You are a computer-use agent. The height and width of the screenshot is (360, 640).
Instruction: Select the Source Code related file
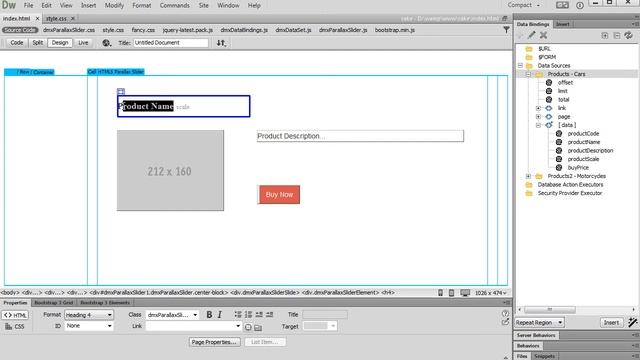pos(20,30)
